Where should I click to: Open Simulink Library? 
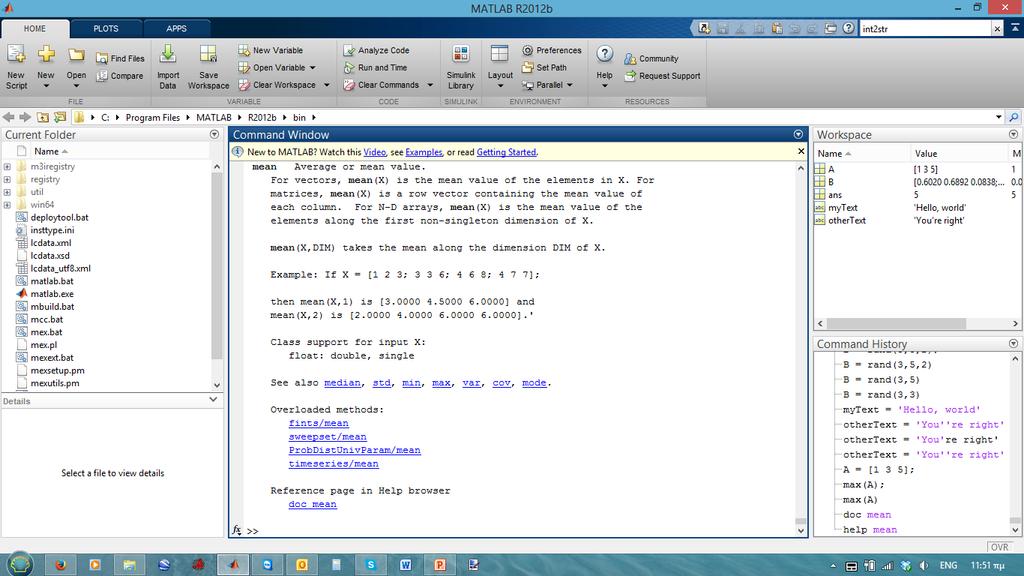460,67
